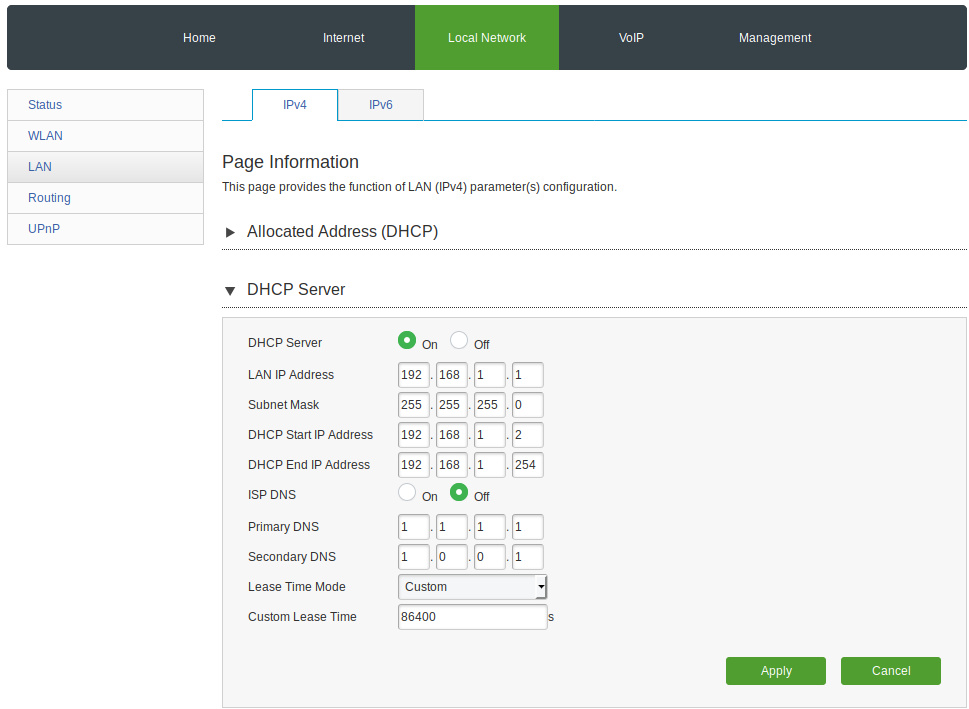Select the DHCP Server On radio button
The height and width of the screenshot is (709, 969).
[407, 339]
